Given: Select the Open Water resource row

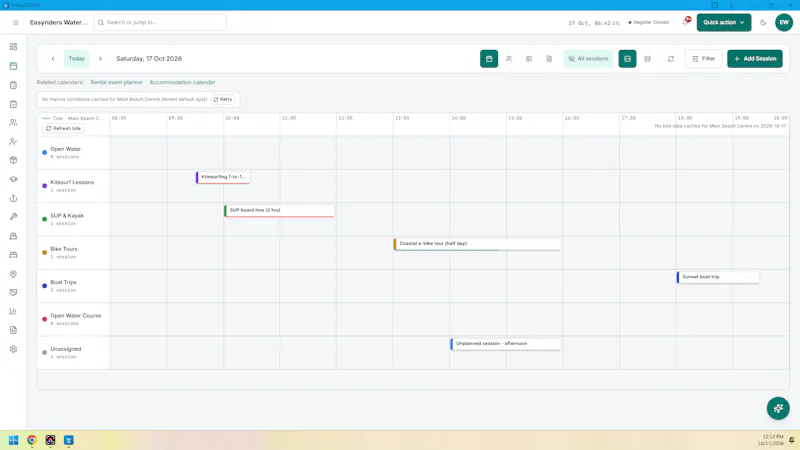Looking at the screenshot, I should pyautogui.click(x=73, y=153).
